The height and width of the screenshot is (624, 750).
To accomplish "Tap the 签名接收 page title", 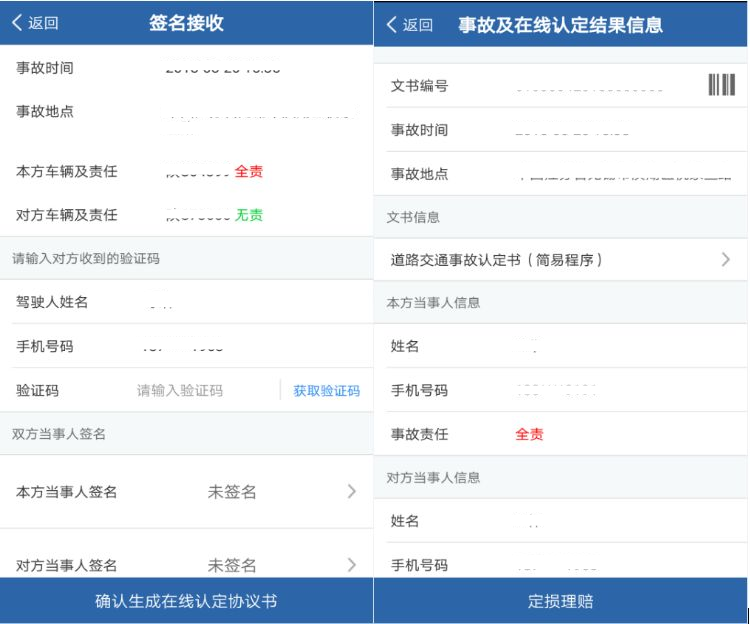I will click(186, 24).
